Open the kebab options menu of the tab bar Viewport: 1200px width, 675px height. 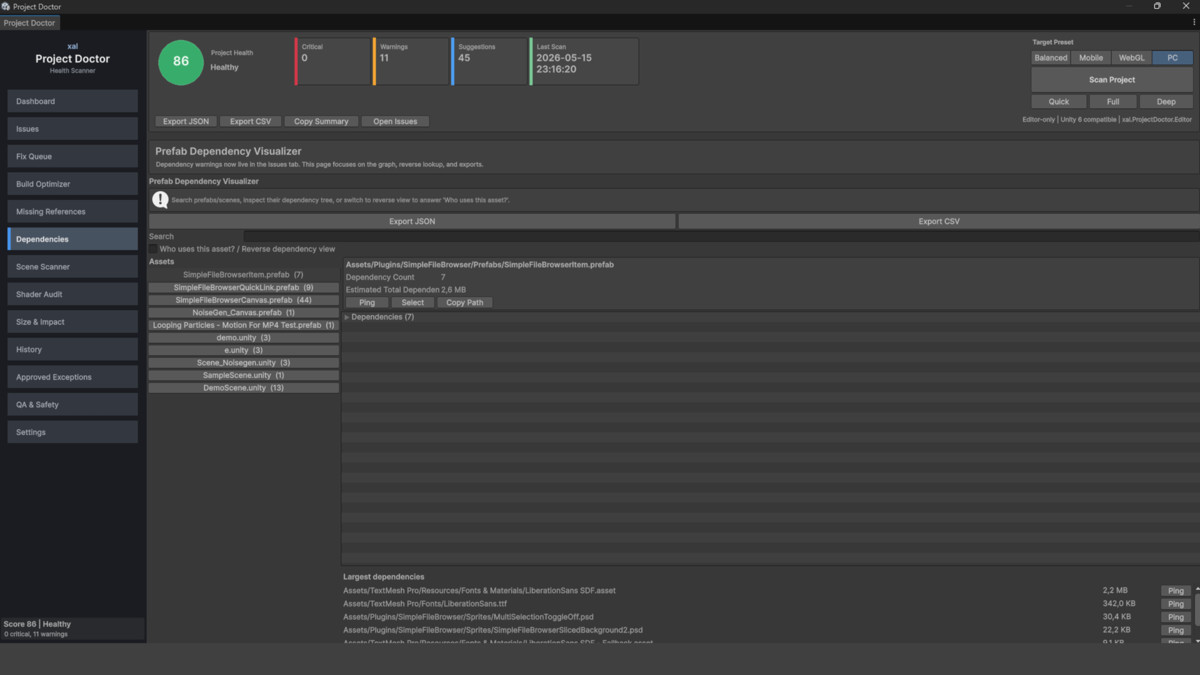pos(1194,22)
